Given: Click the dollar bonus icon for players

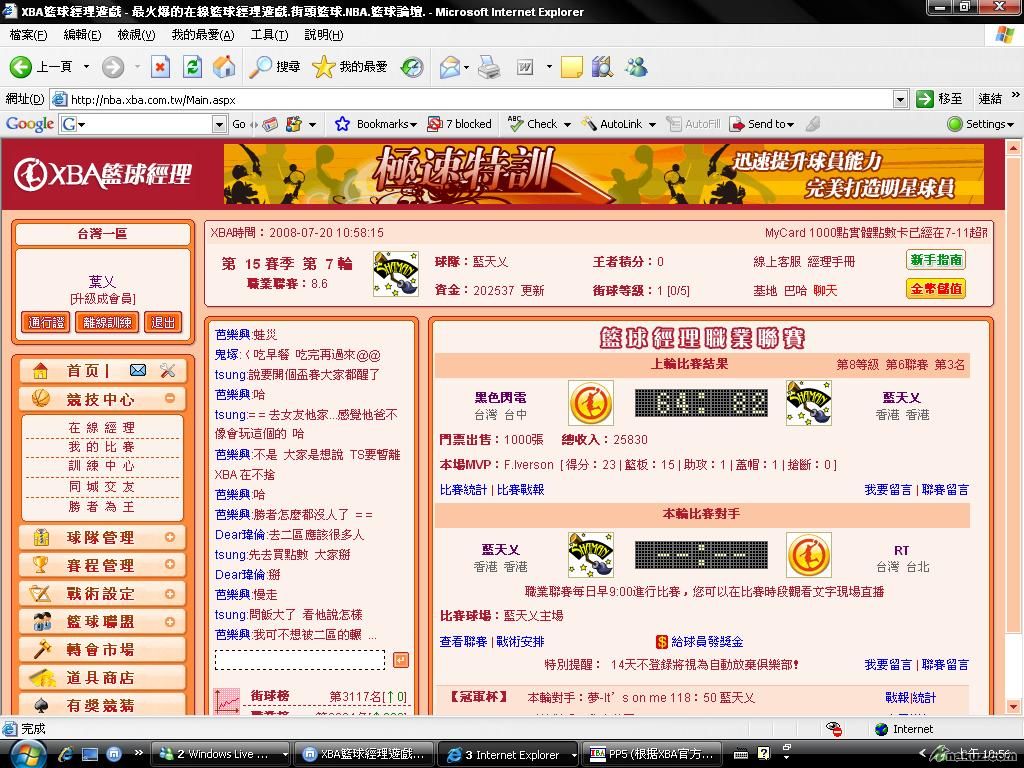Looking at the screenshot, I should (x=661, y=642).
